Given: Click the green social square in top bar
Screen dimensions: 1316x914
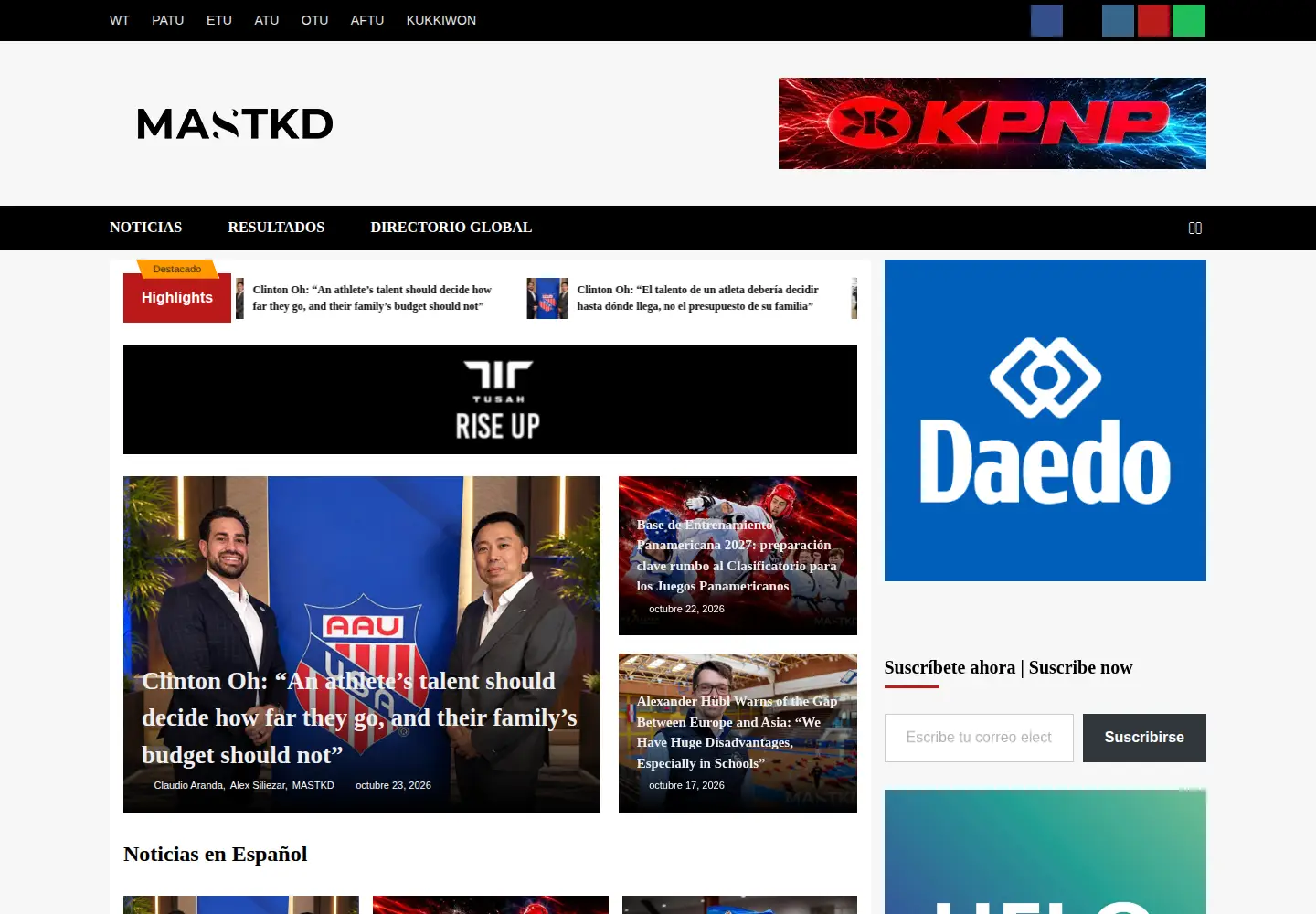Looking at the screenshot, I should coord(1189,20).
